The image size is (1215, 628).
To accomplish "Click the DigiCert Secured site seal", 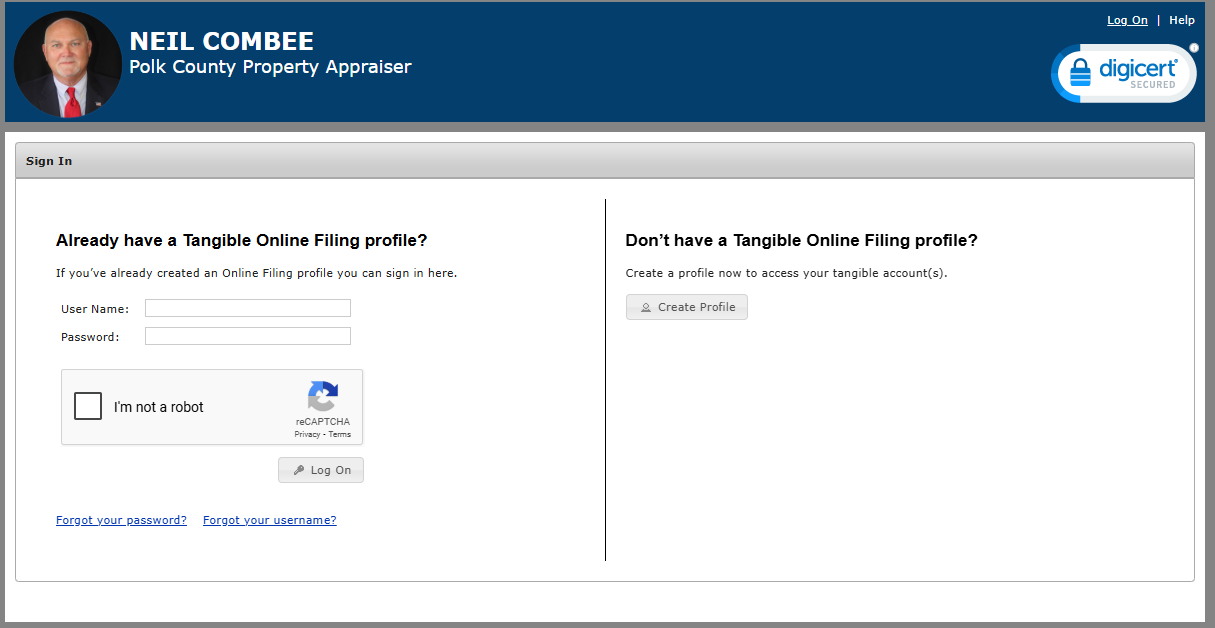I will [x=1123, y=73].
